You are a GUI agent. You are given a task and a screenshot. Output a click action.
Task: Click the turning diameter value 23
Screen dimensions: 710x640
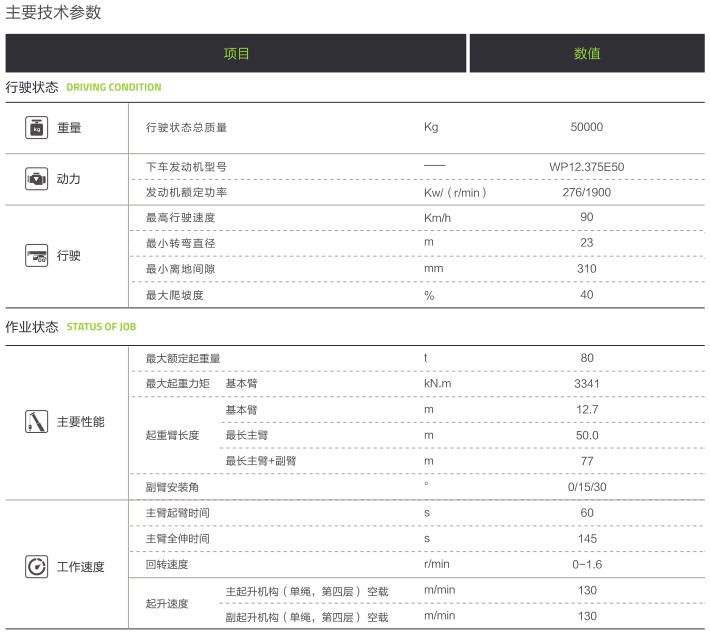pos(586,243)
